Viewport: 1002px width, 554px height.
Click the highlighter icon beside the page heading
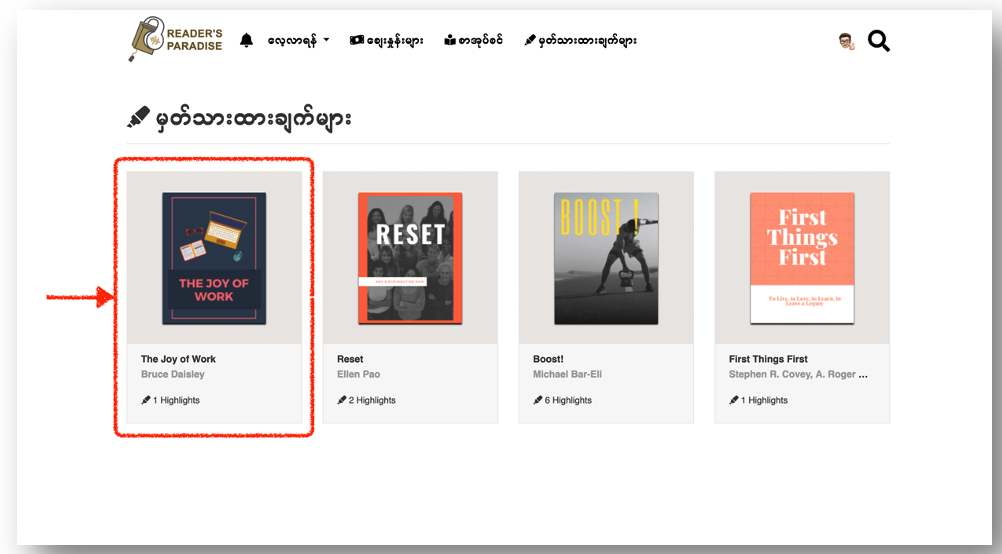click(138, 119)
